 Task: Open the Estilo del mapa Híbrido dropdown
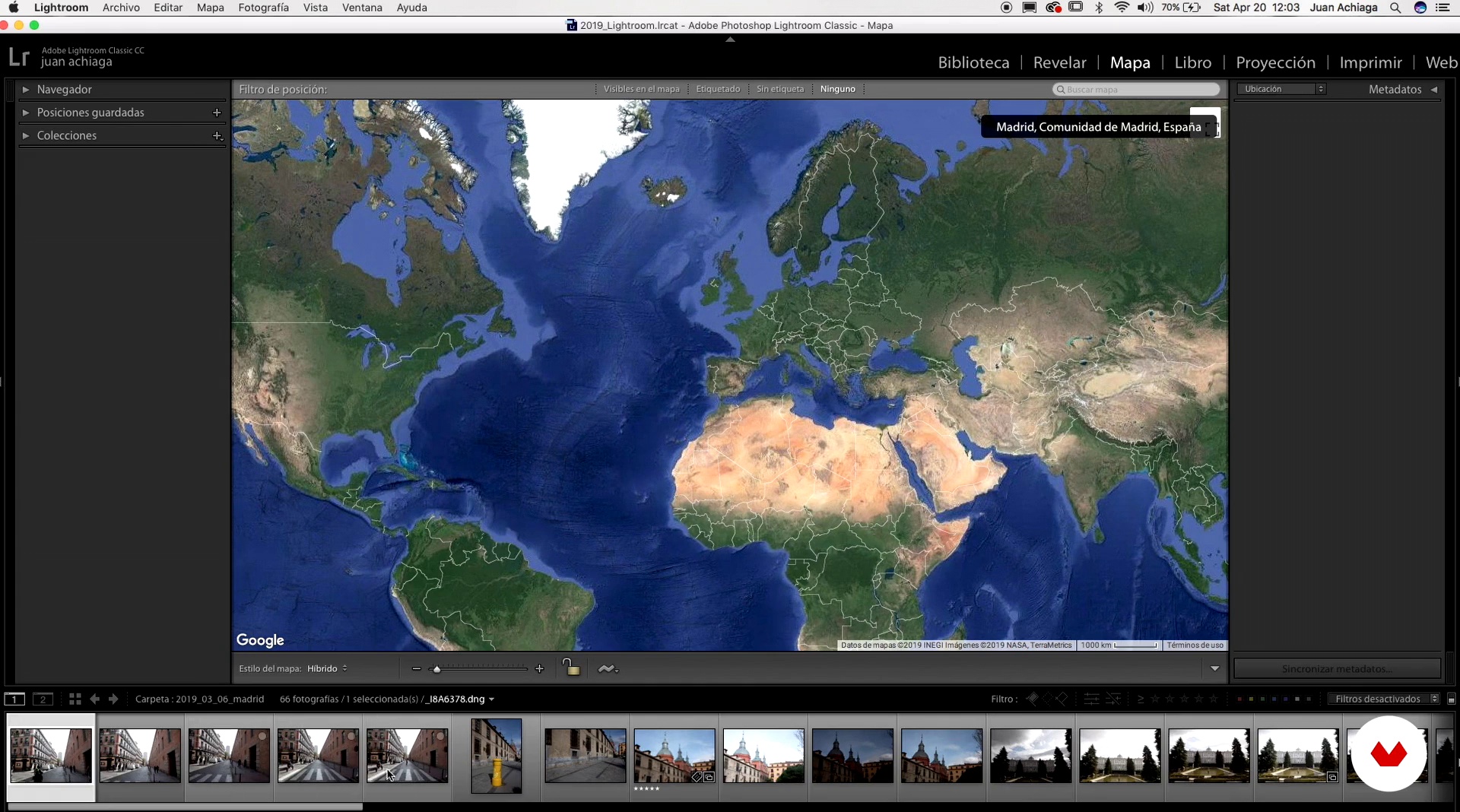(x=328, y=669)
